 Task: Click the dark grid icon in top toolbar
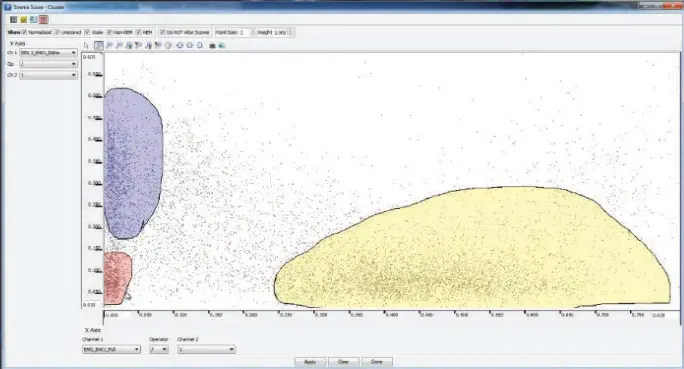(x=14, y=20)
